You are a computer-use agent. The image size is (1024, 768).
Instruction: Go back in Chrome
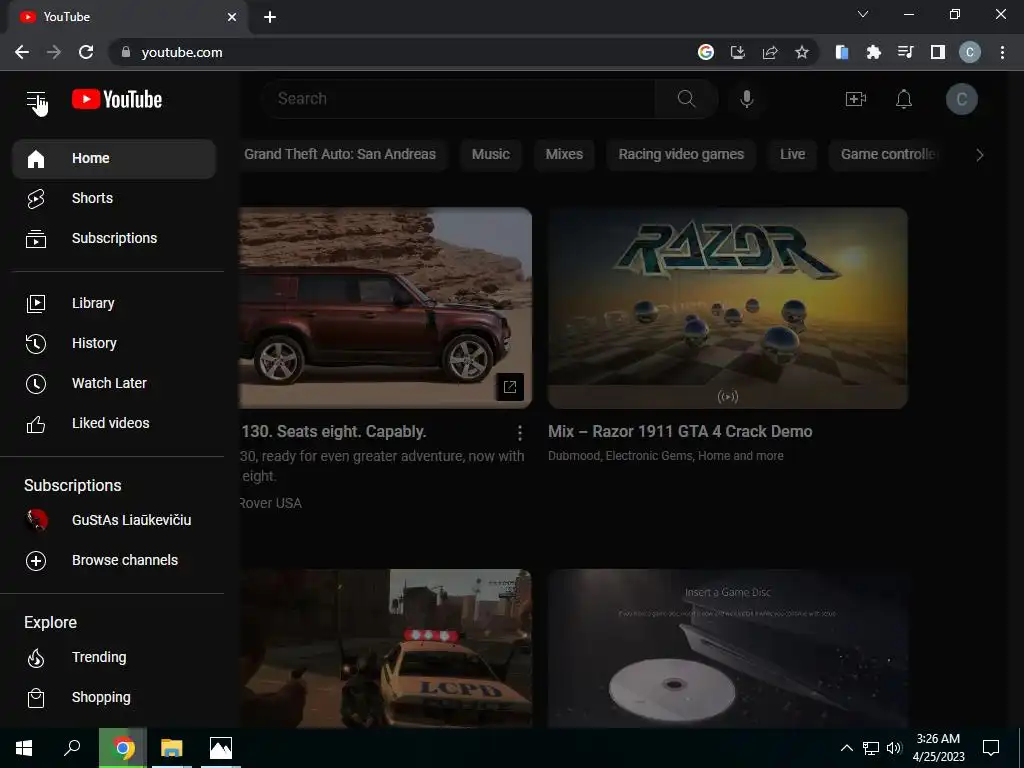pos(22,52)
